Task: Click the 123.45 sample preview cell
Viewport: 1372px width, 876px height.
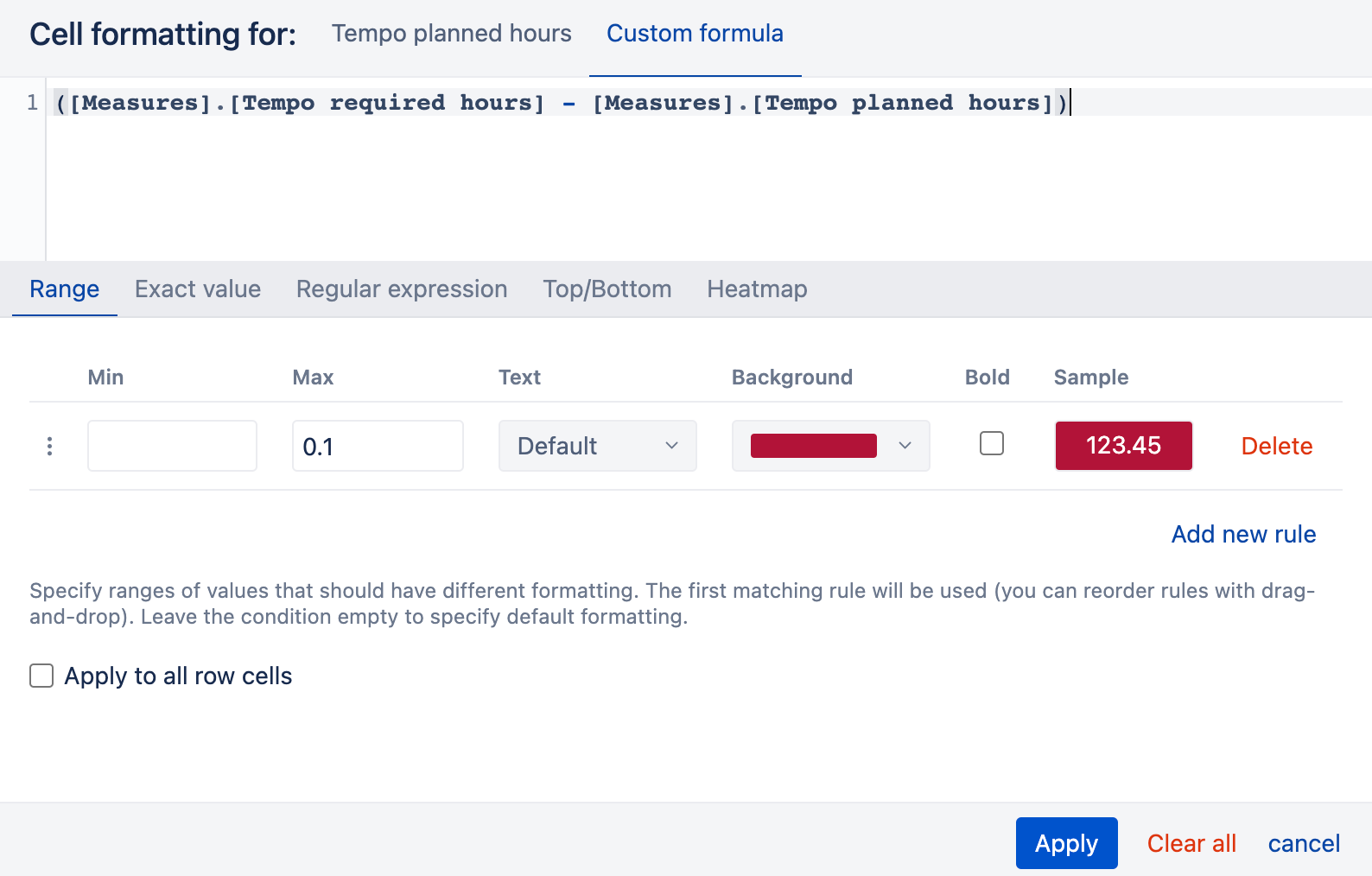Action: point(1124,446)
